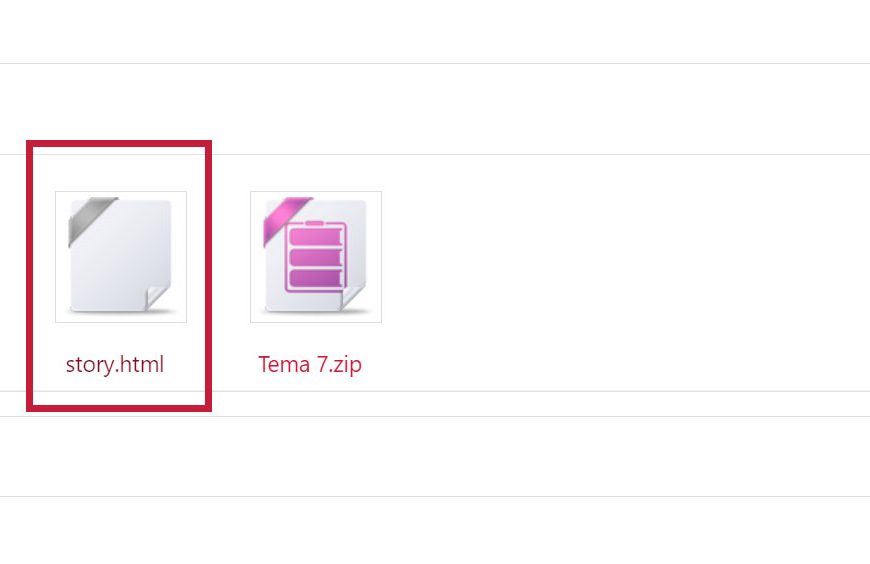Viewport: 870px width, 564px height.
Task: Choose the archive thumbnail for Tema 7.zip
Action: pyautogui.click(x=316, y=256)
